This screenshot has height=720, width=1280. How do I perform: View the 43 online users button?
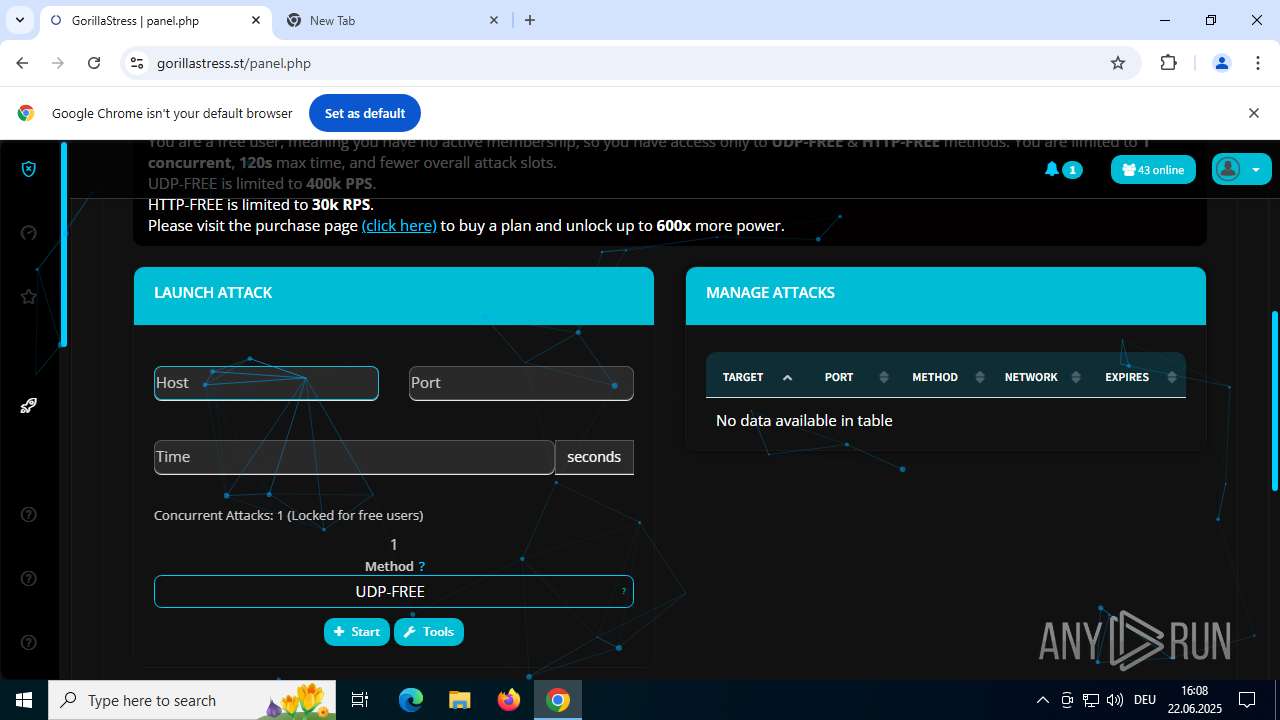pyautogui.click(x=1153, y=170)
